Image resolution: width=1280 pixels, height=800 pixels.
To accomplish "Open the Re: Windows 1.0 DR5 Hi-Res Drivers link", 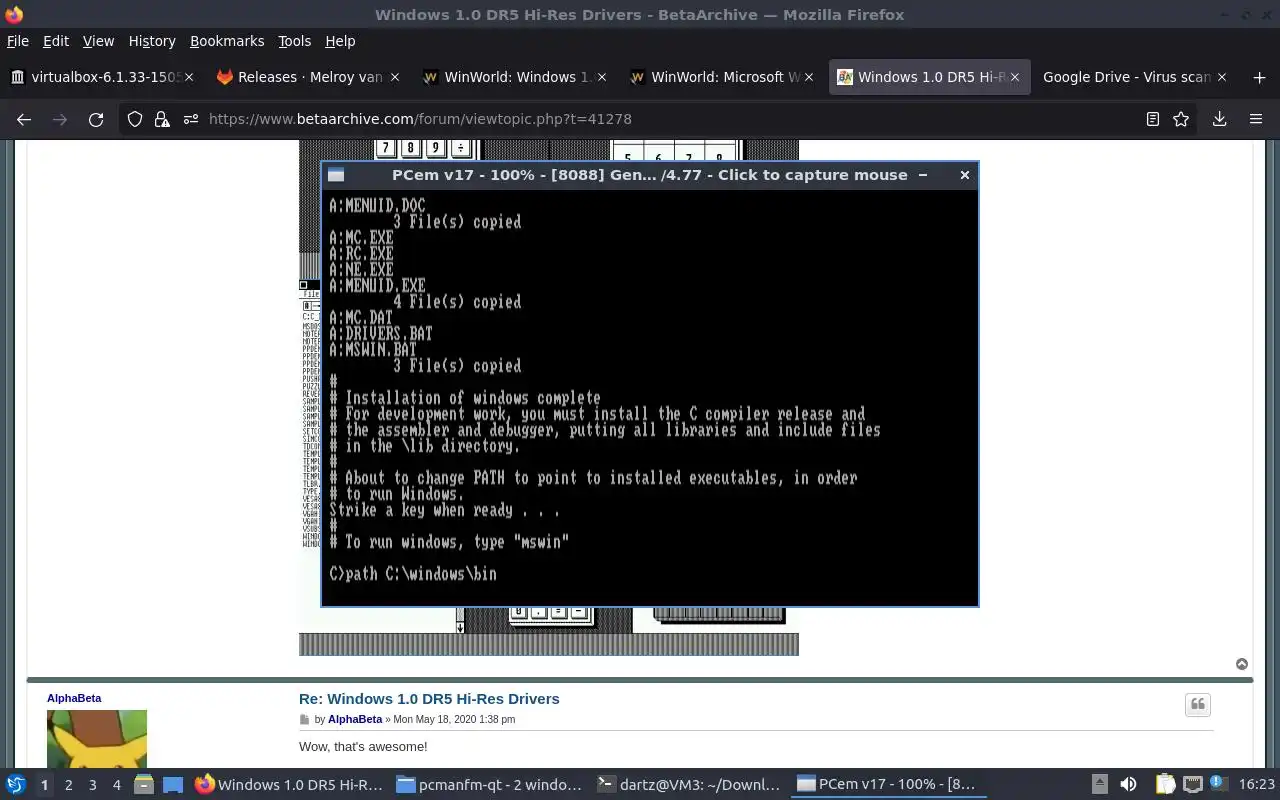I will [429, 699].
